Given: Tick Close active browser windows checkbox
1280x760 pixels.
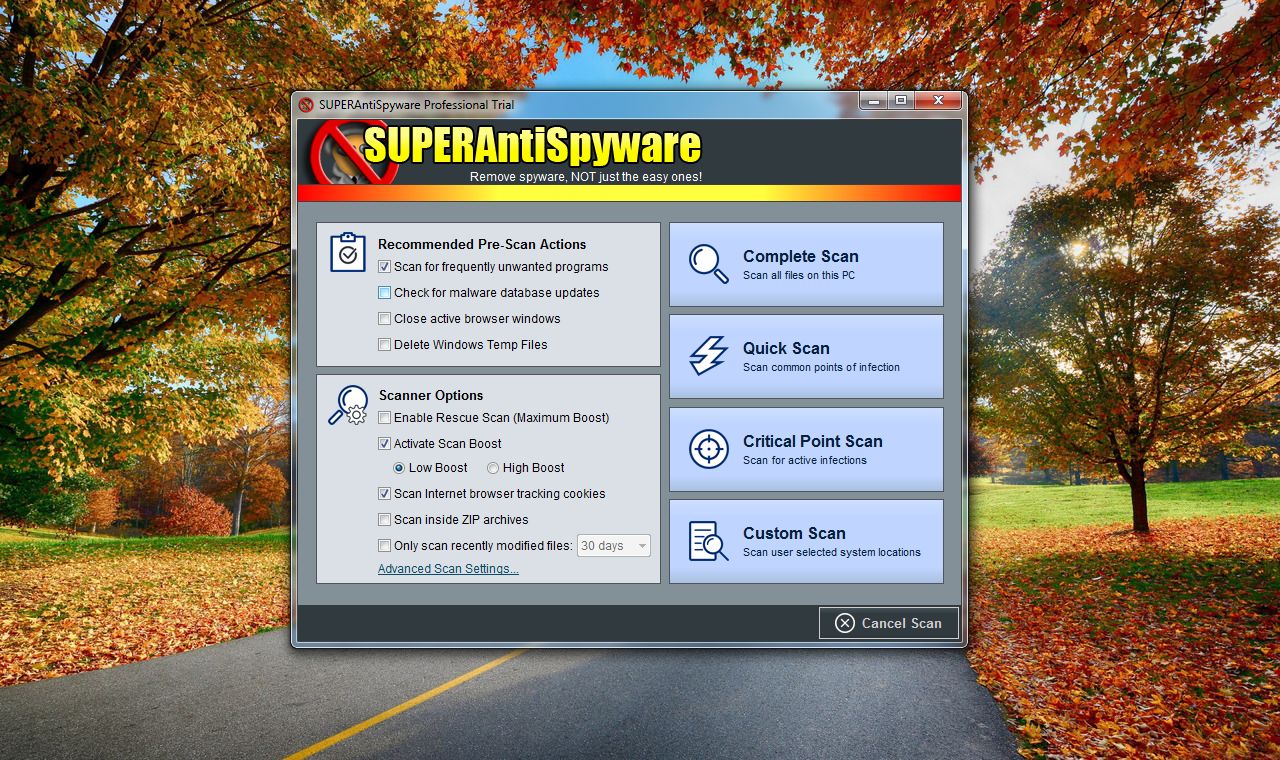Looking at the screenshot, I should pos(384,319).
